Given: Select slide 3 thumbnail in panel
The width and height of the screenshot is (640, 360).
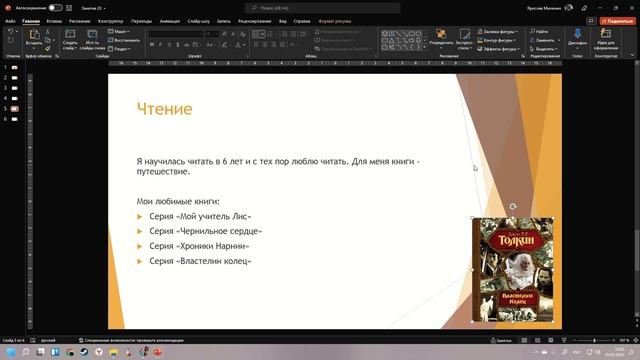Looking at the screenshot, I should click(14, 88).
